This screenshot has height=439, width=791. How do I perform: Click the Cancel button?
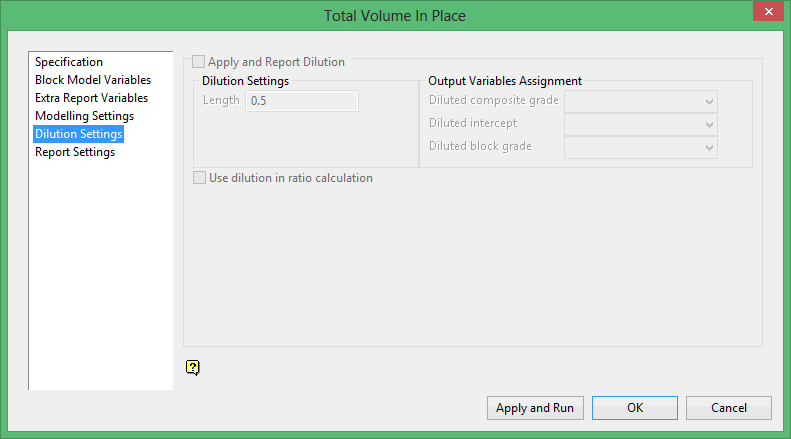[729, 408]
